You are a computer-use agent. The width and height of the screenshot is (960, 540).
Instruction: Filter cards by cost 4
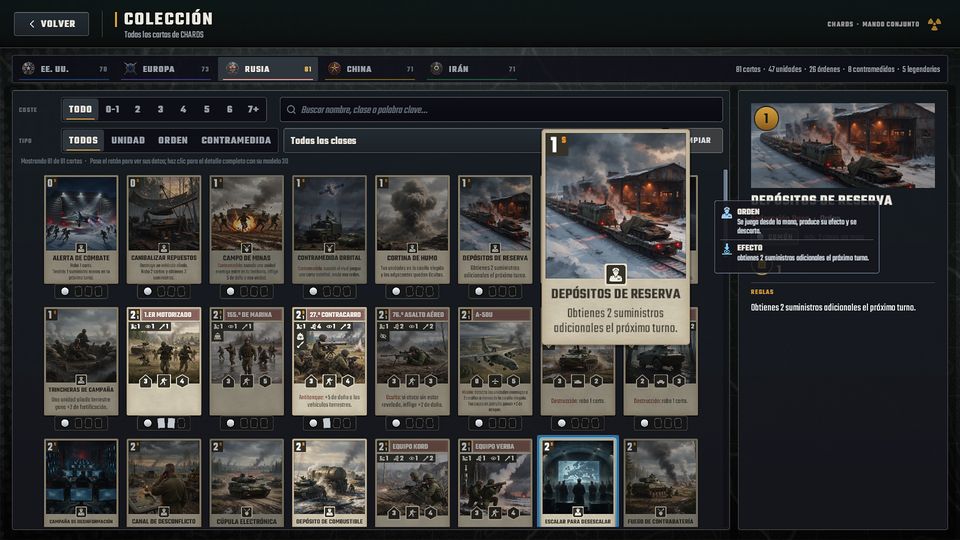pos(183,110)
